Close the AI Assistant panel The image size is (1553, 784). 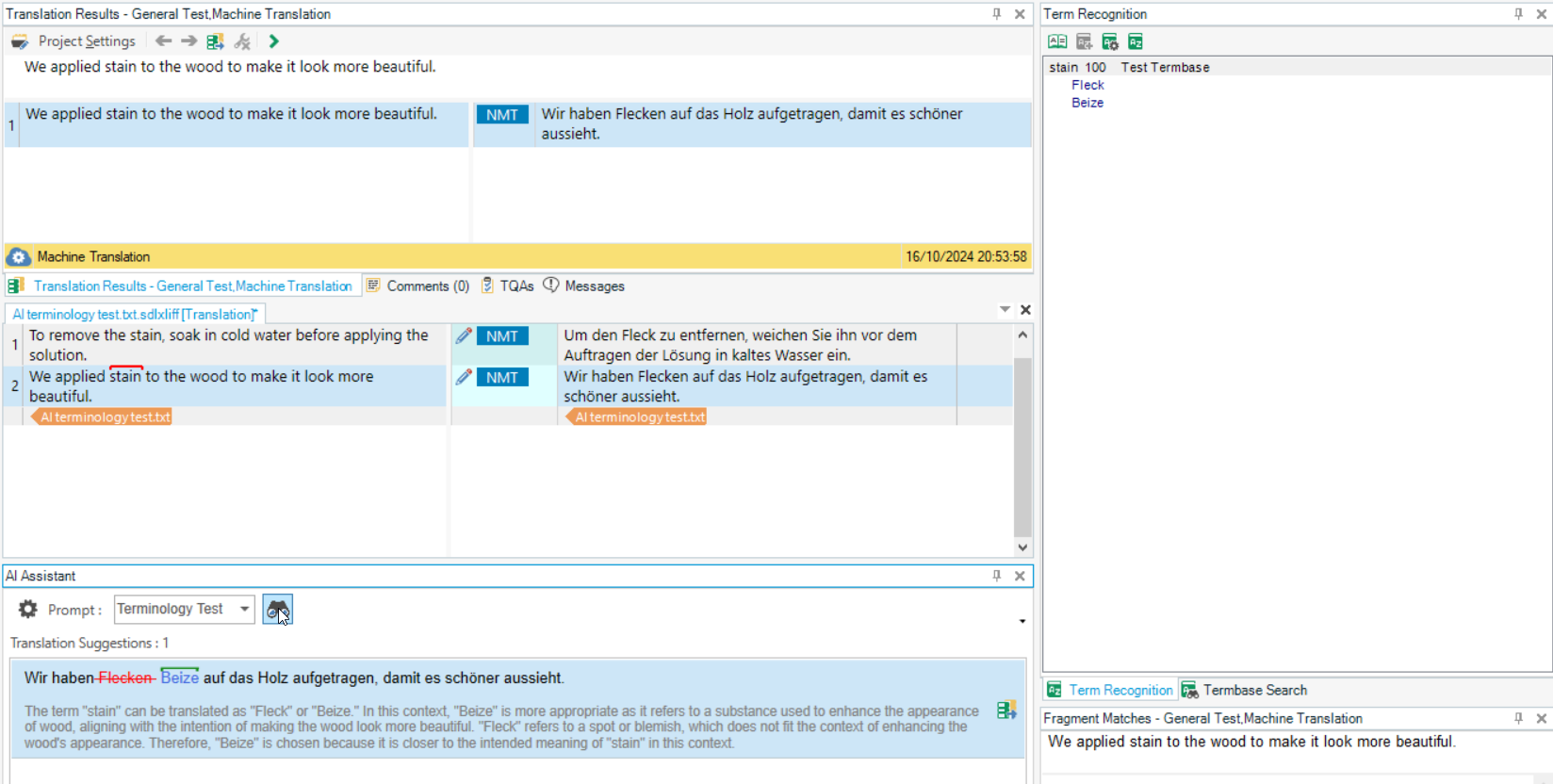(x=1019, y=576)
